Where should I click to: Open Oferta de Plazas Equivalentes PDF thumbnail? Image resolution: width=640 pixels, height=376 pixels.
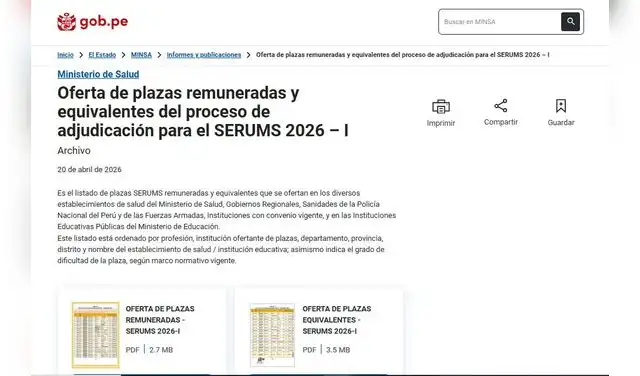point(272,335)
